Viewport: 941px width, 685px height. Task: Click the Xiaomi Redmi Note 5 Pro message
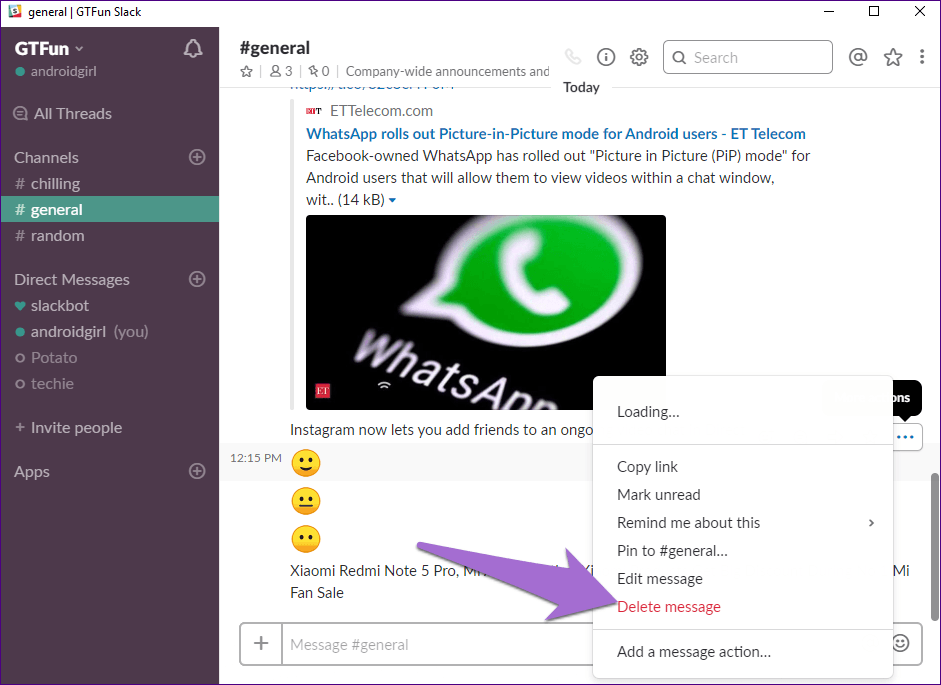[441, 581]
